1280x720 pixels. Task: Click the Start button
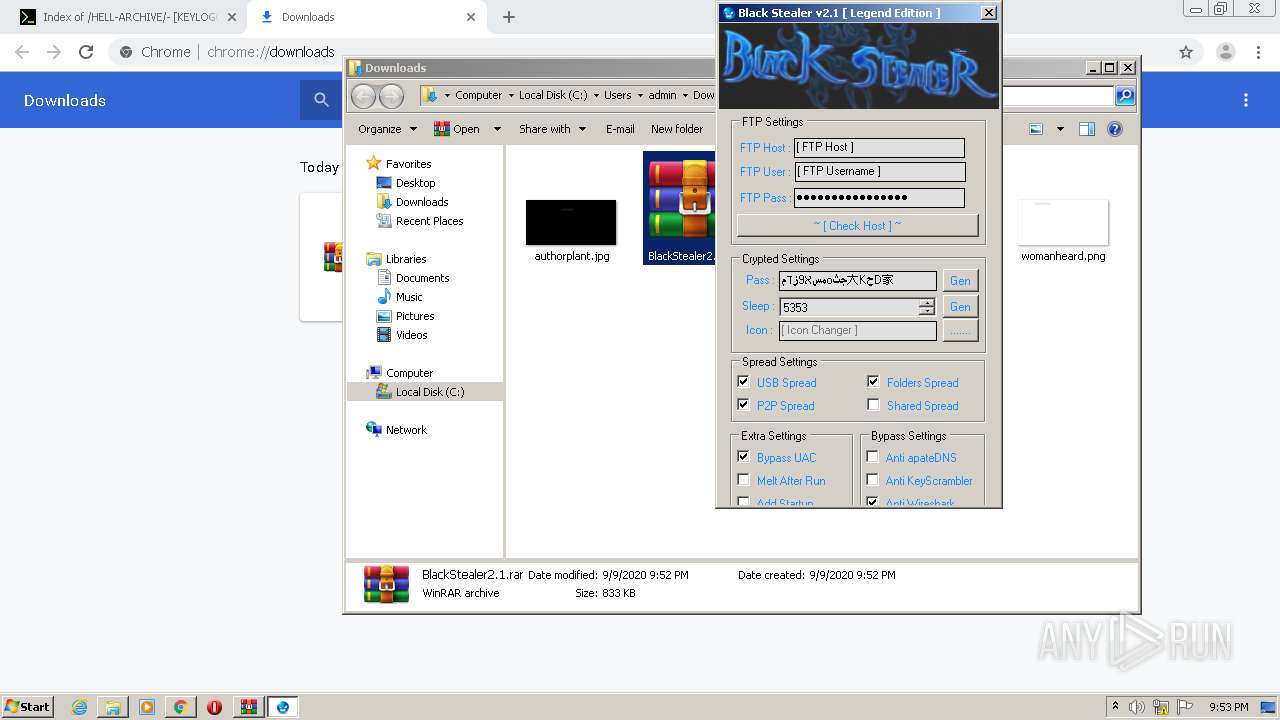click(27, 707)
